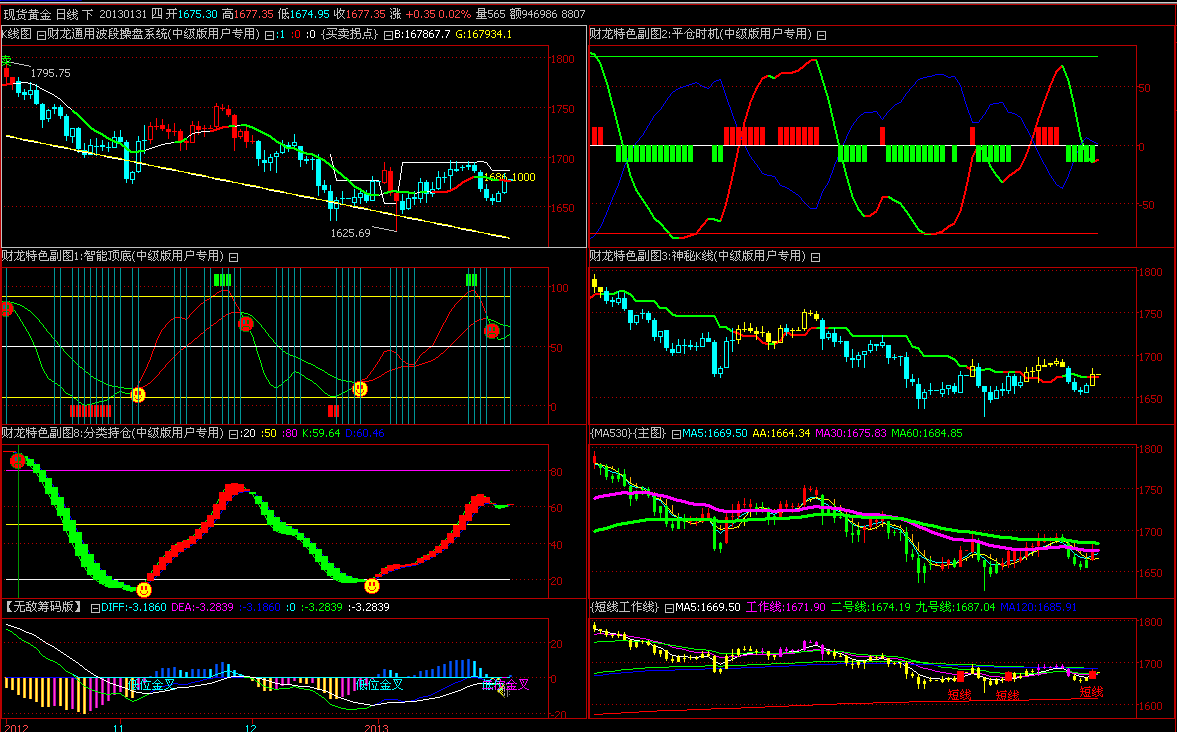This screenshot has width=1177, height=732.
Task: Click the 1625.69 low price label
Action: pyautogui.click(x=350, y=233)
